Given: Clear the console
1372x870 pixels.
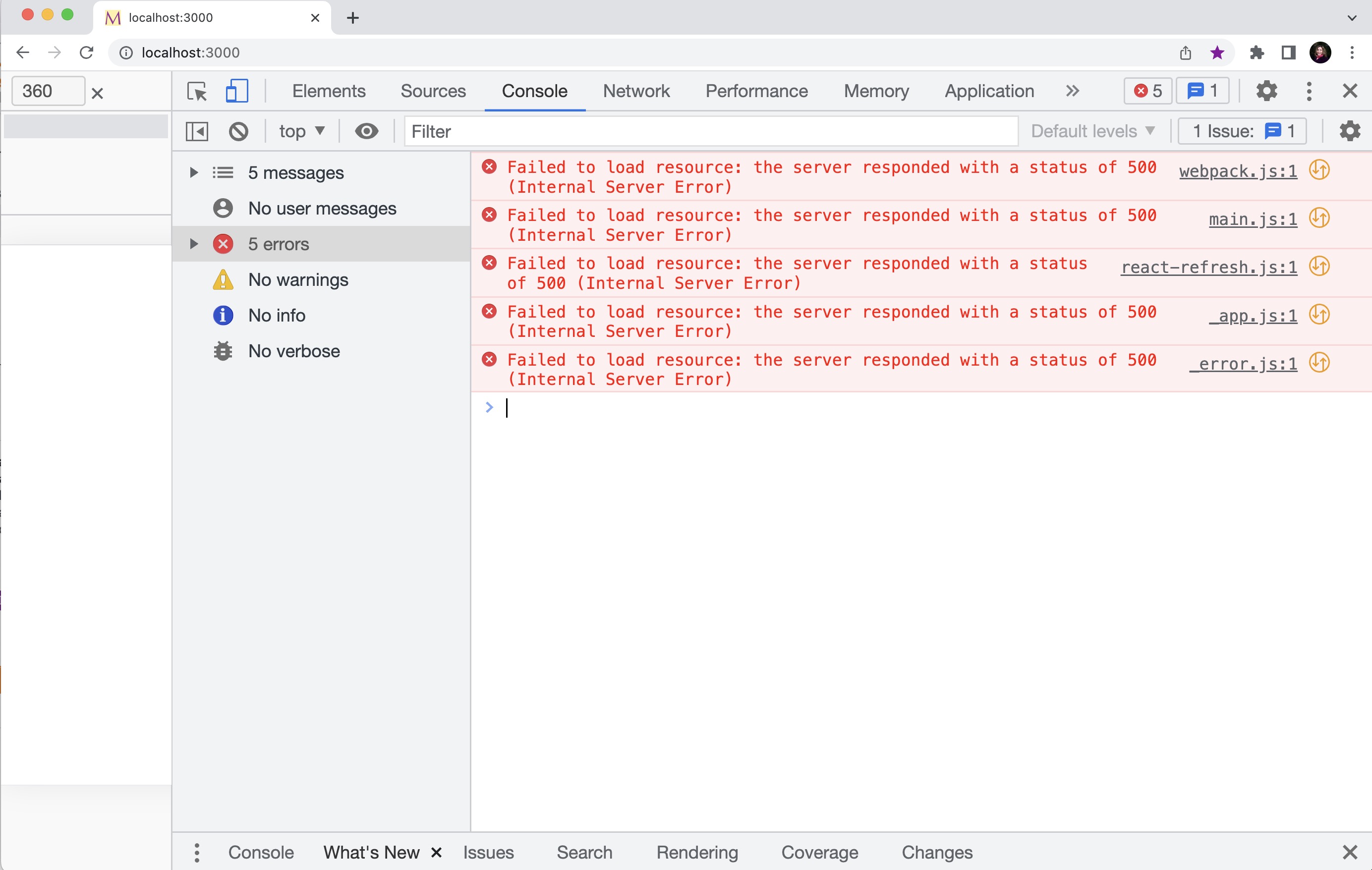Looking at the screenshot, I should (239, 131).
